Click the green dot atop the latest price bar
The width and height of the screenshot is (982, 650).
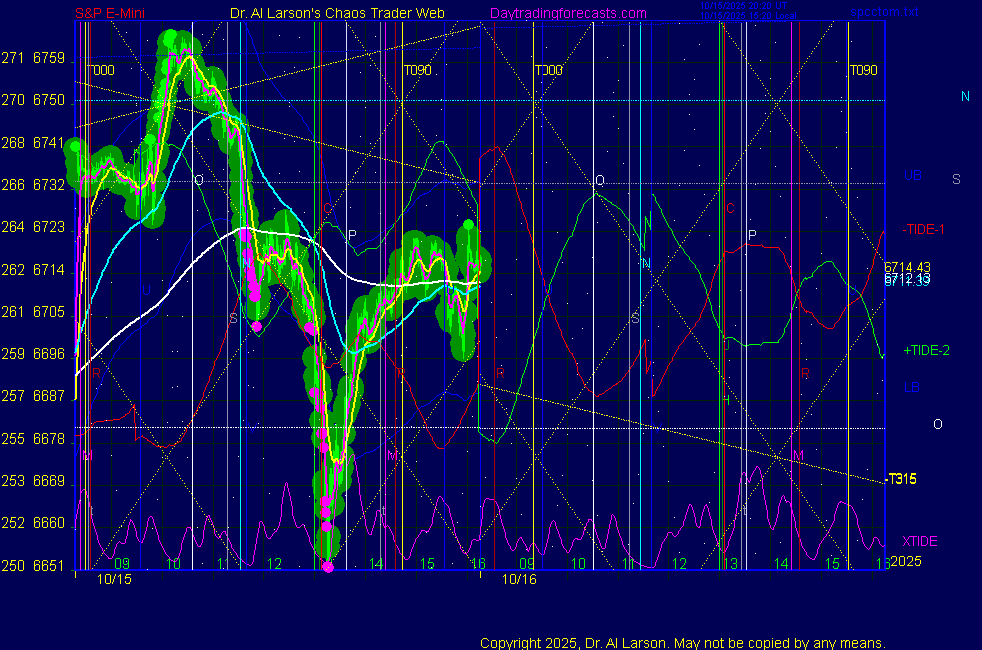pyautogui.click(x=468, y=223)
